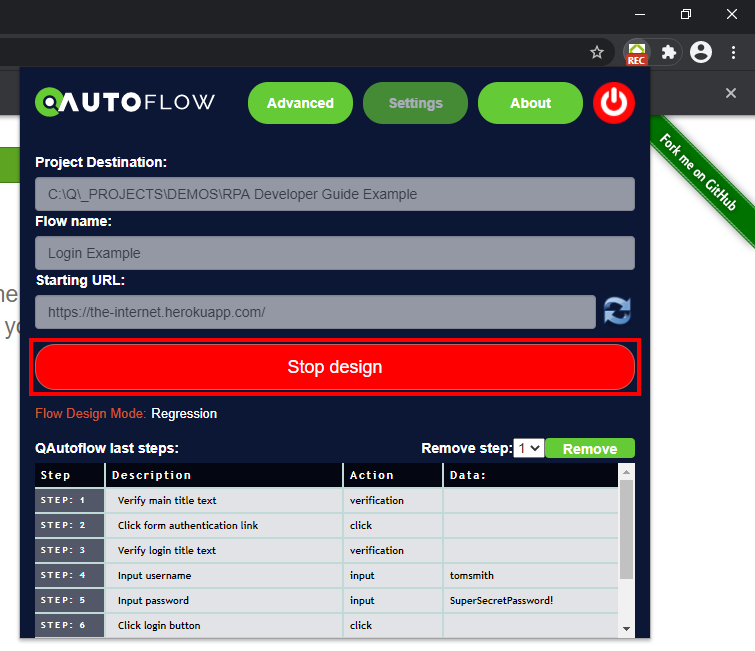Restore down the browser window

(686, 14)
